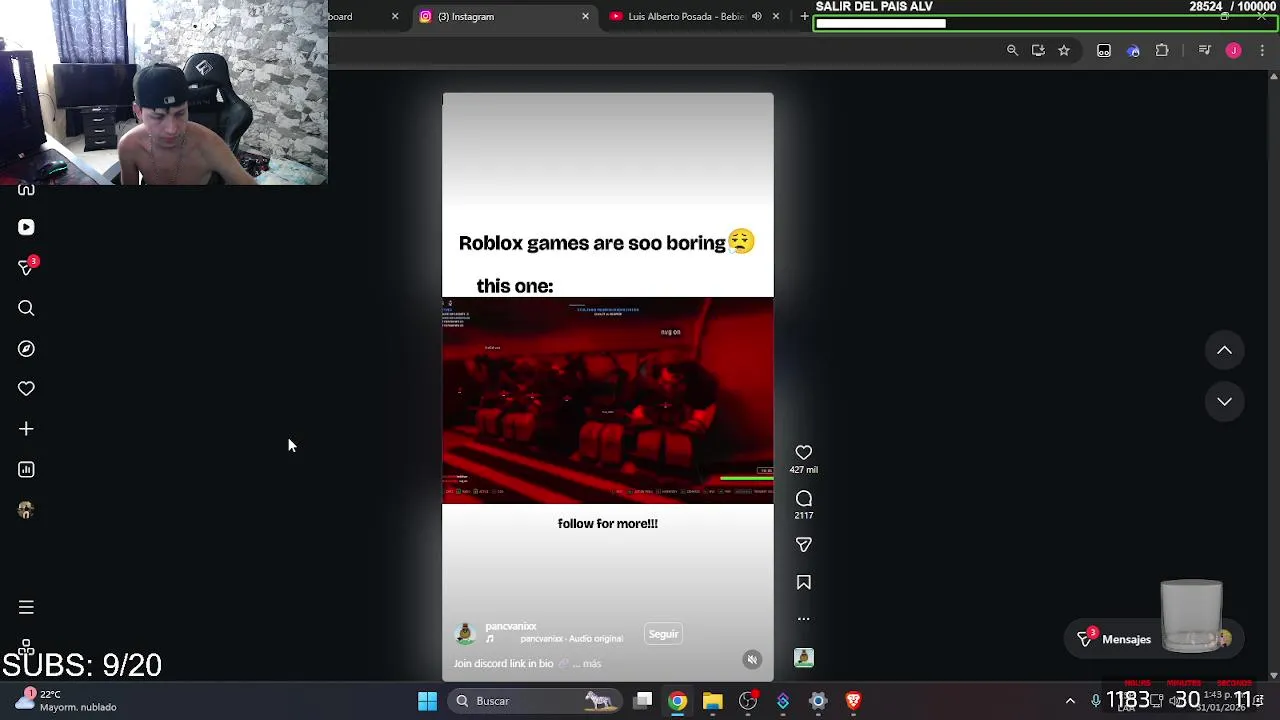
Task: Mute the YouTube tab via speaker icon
Action: click(756, 16)
